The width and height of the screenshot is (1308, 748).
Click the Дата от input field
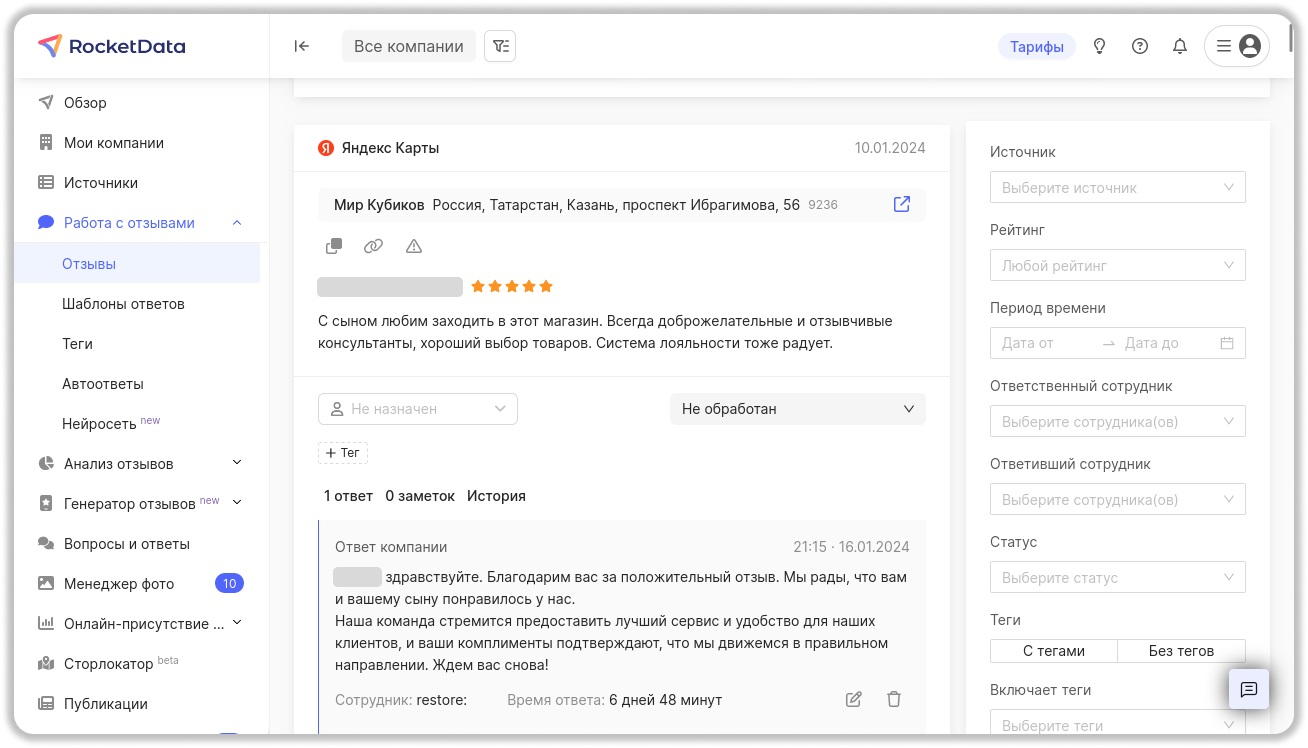tap(1045, 343)
